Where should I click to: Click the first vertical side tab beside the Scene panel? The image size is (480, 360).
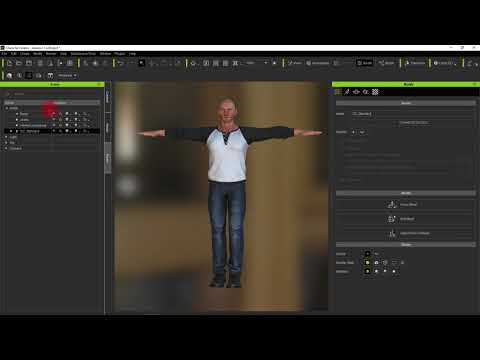pos(108,97)
